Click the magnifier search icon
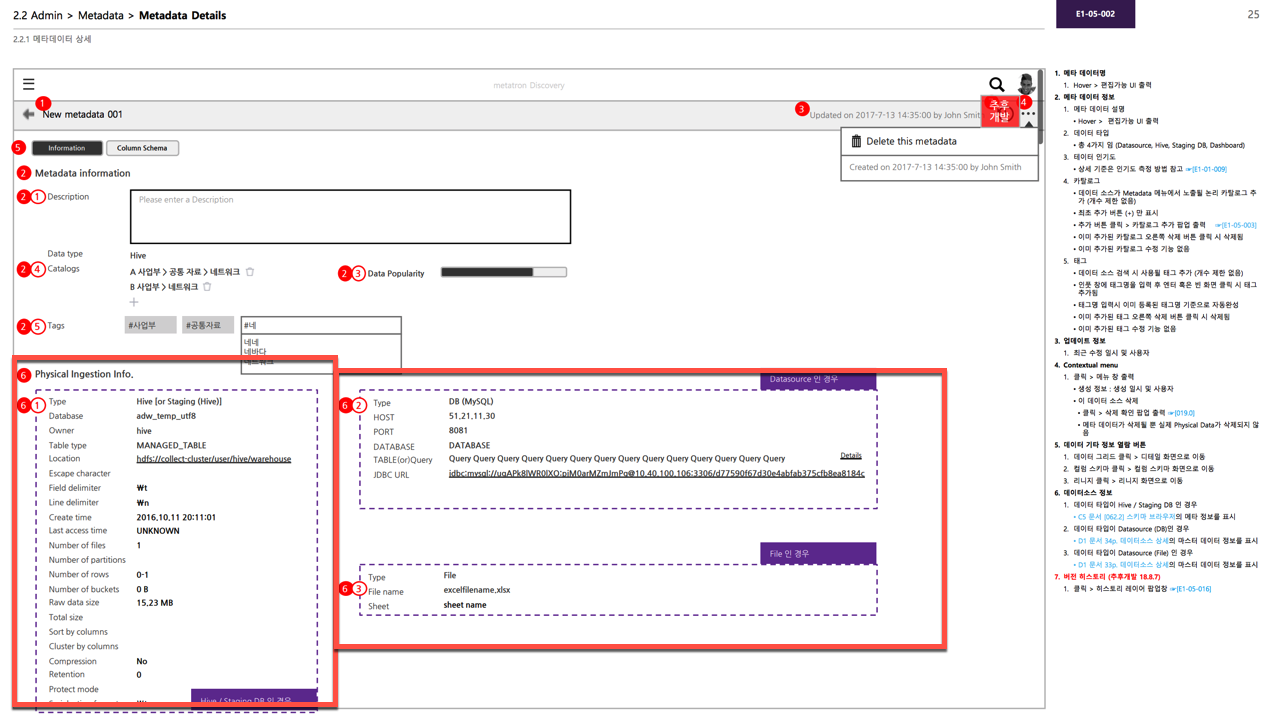Viewport: 1276px width, 716px height. [x=996, y=85]
